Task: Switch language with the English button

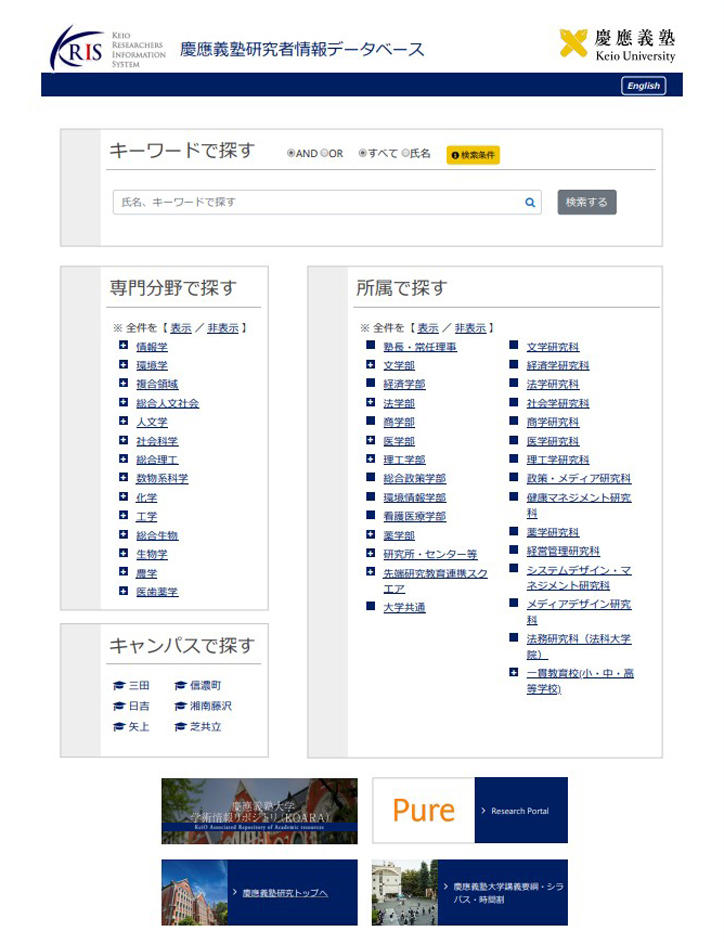Action: tap(643, 86)
